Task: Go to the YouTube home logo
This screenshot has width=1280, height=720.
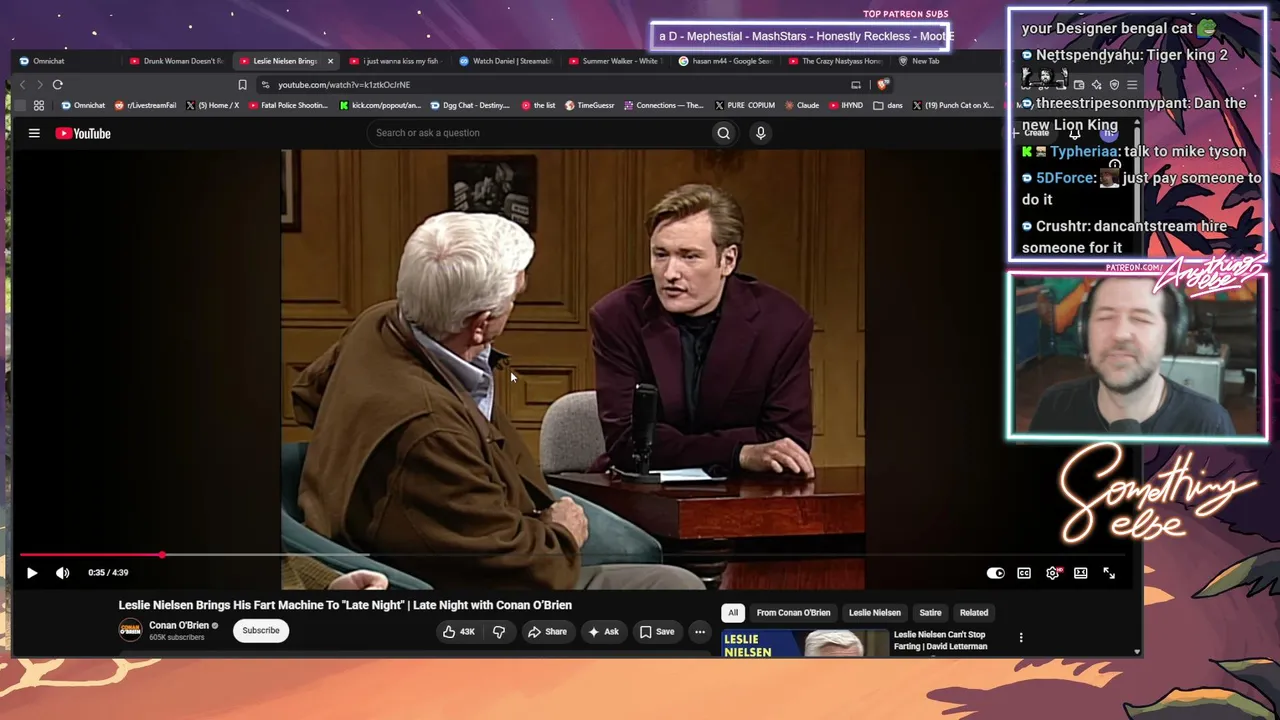Action: (x=83, y=133)
